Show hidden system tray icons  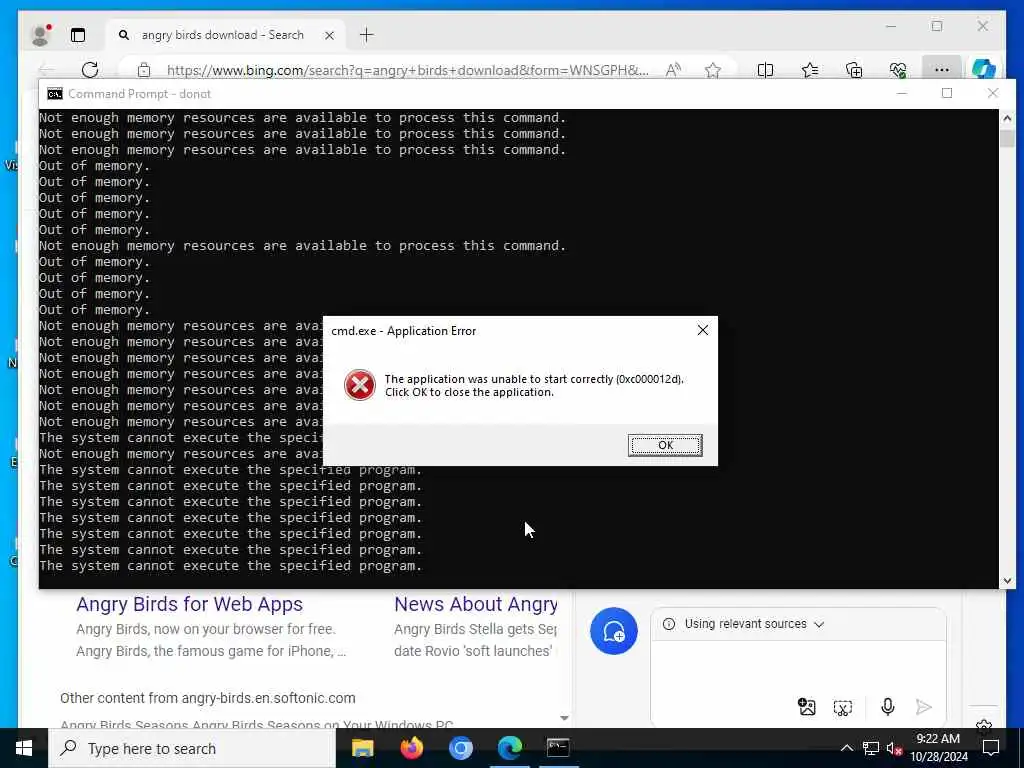pyautogui.click(x=846, y=748)
